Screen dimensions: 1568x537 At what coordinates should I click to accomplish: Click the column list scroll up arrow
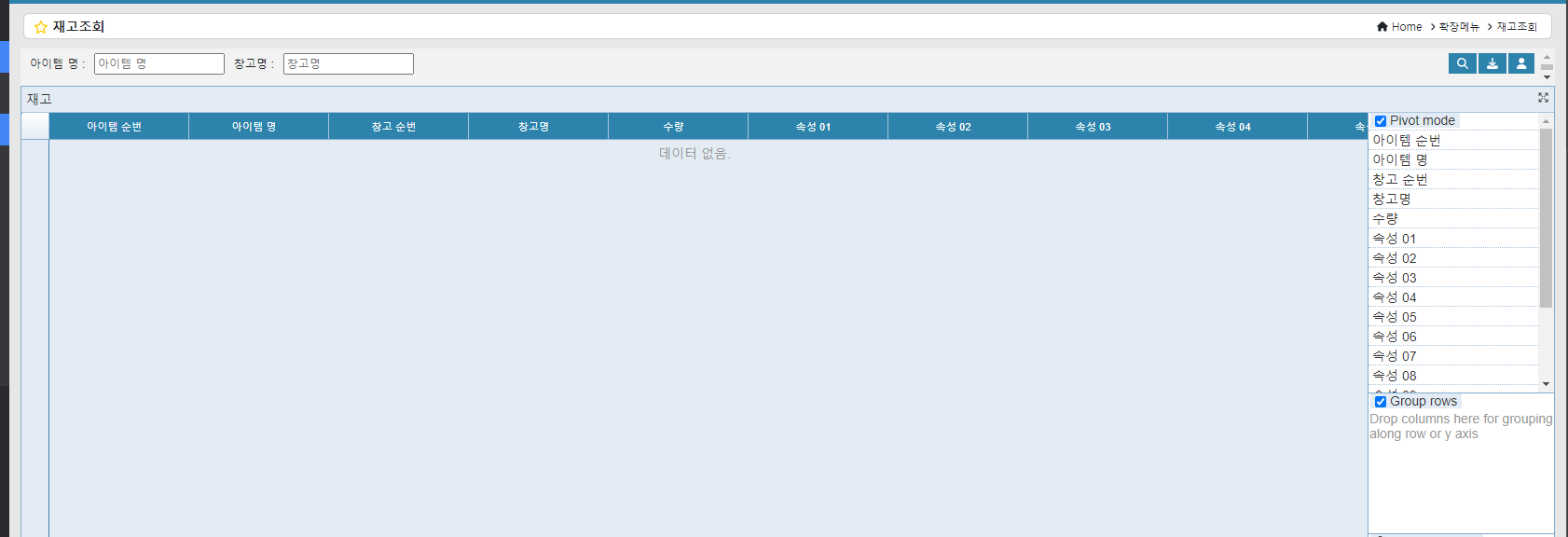[1546, 121]
